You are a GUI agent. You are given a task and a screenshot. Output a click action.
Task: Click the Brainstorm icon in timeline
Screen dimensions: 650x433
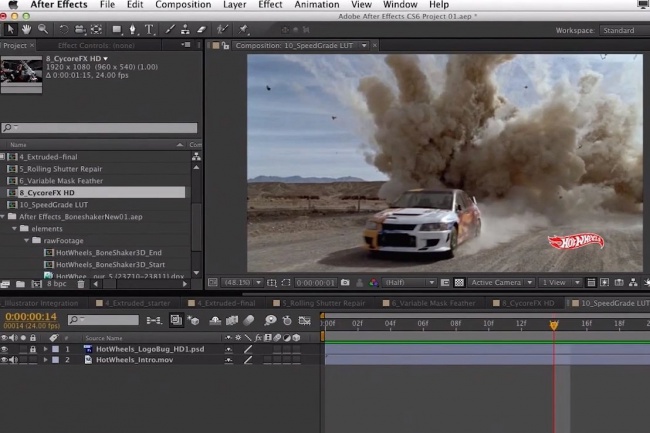point(270,320)
